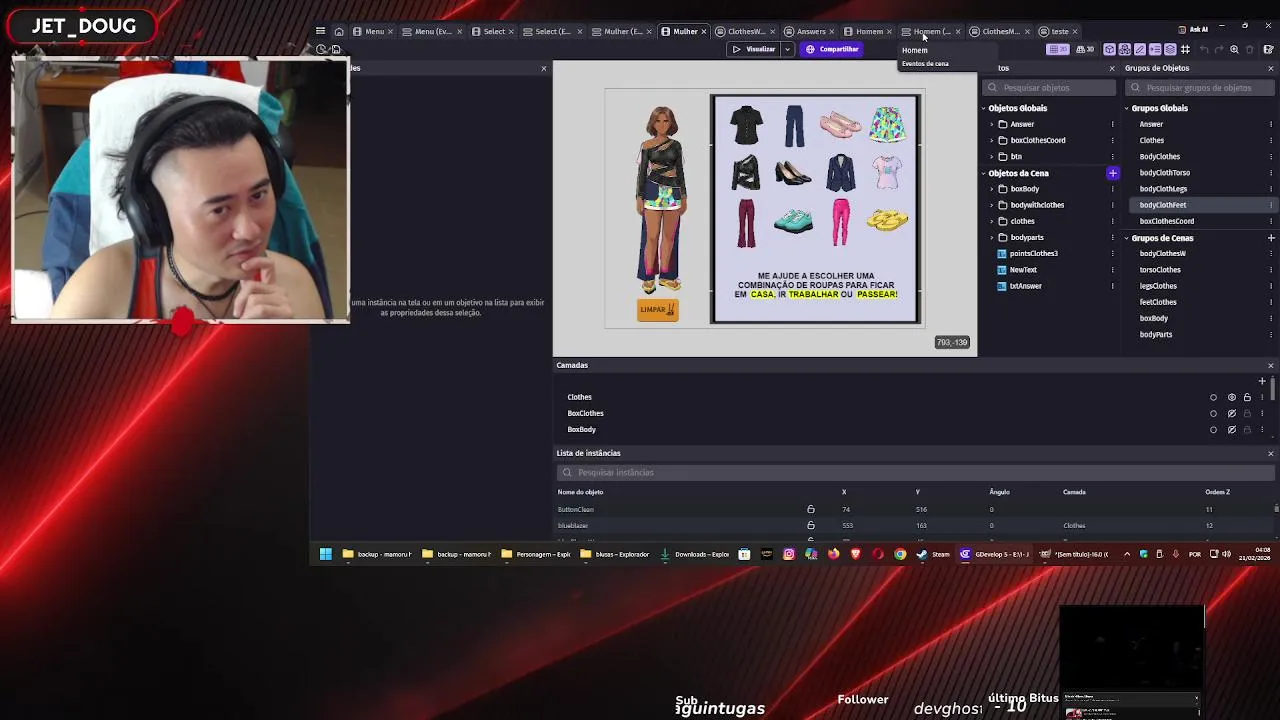Open the preview options dropdown arrow
The height and width of the screenshot is (720, 1280).
pos(787,49)
